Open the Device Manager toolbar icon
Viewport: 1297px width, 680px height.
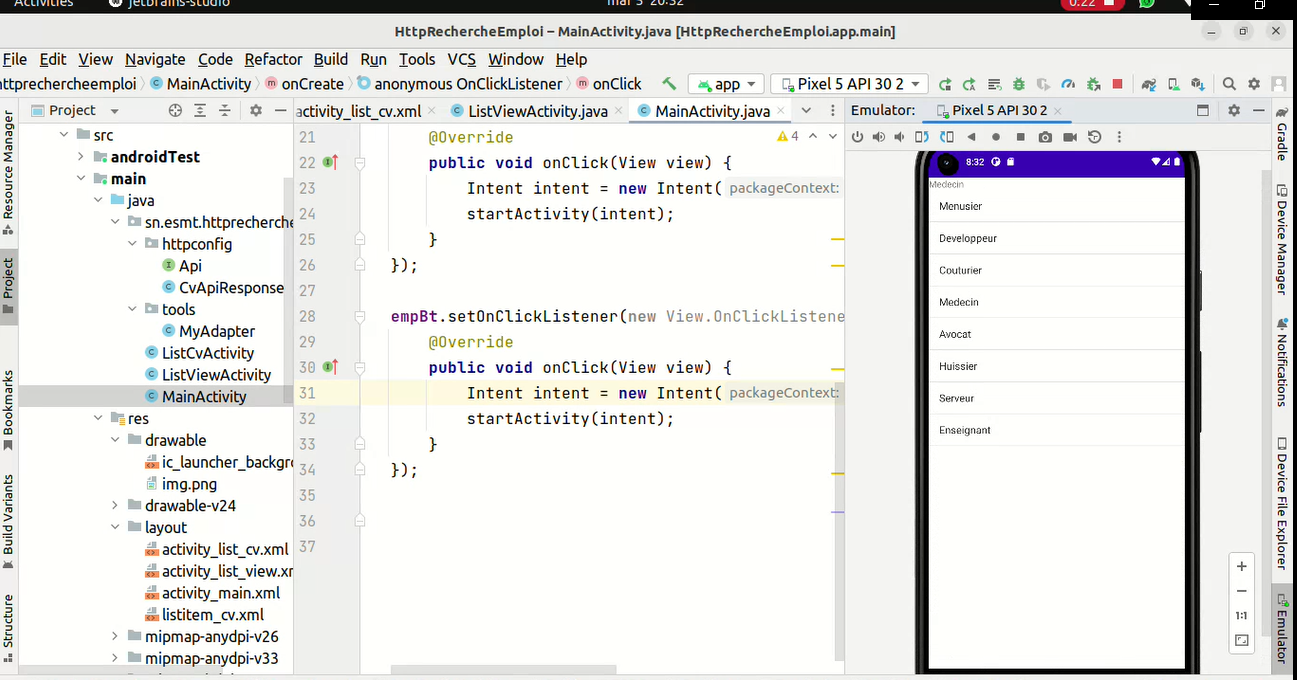[1173, 84]
